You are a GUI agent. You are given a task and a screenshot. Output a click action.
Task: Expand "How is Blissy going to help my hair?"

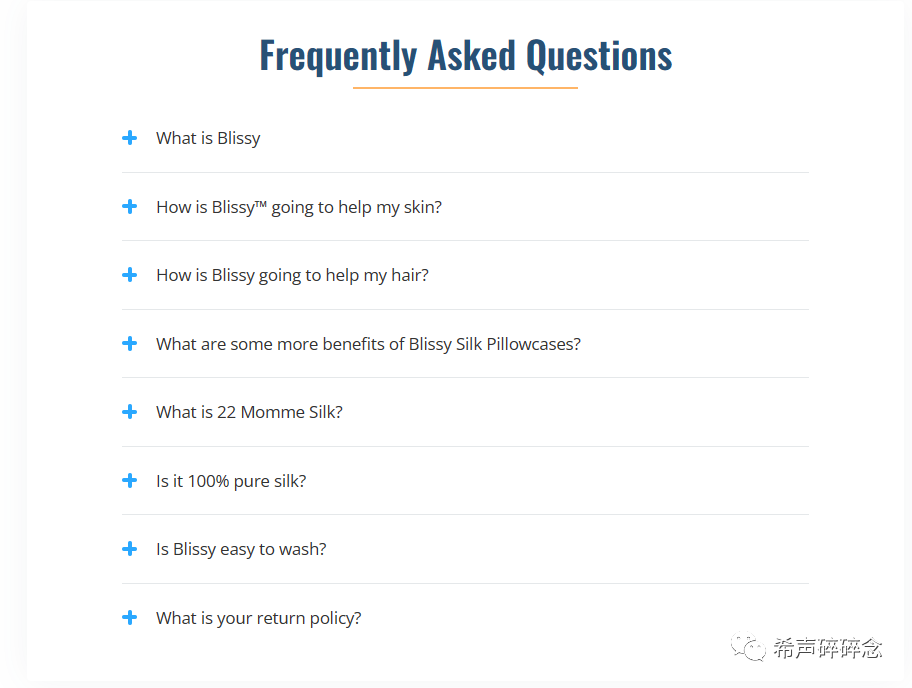[292, 275]
